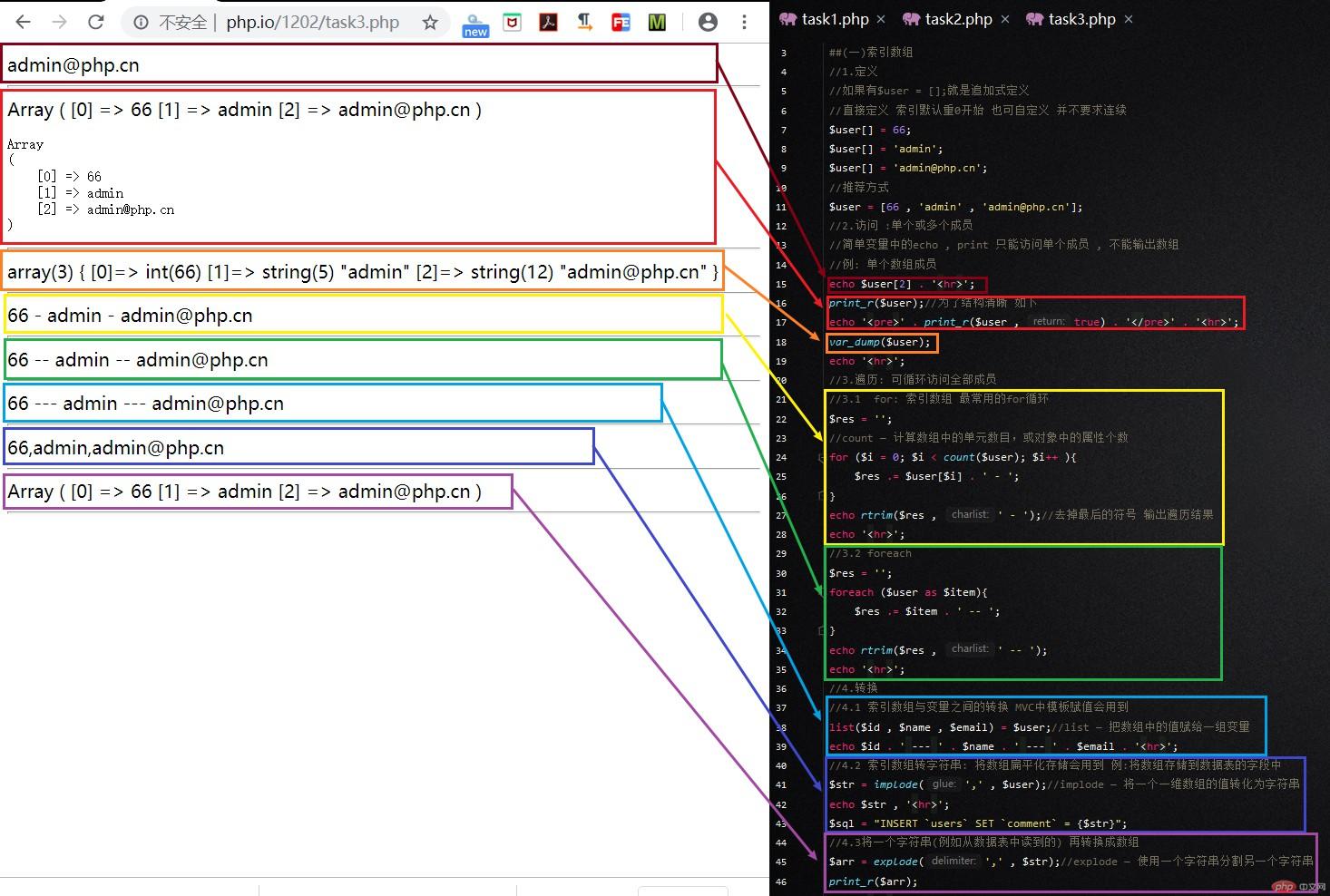Click the output '66 - admin - admin@php.cn'
Screen dimensions: 1330x896
tap(130, 316)
